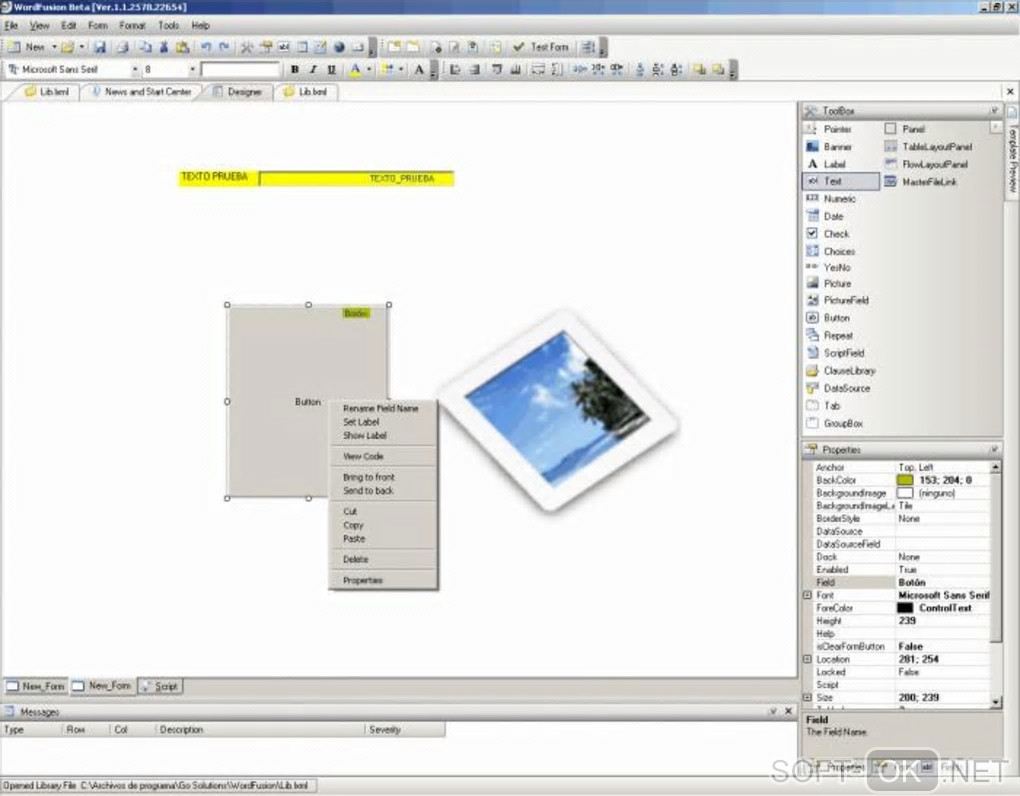Select the ClauseLibrary tool

tap(841, 370)
